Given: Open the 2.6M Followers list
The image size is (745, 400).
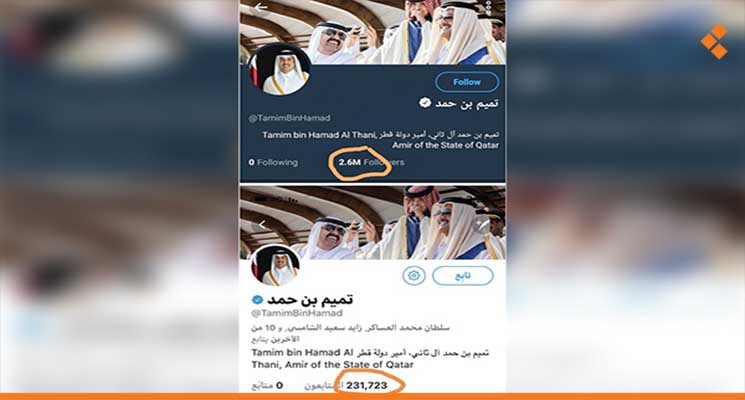Looking at the screenshot, I should pos(371,162).
